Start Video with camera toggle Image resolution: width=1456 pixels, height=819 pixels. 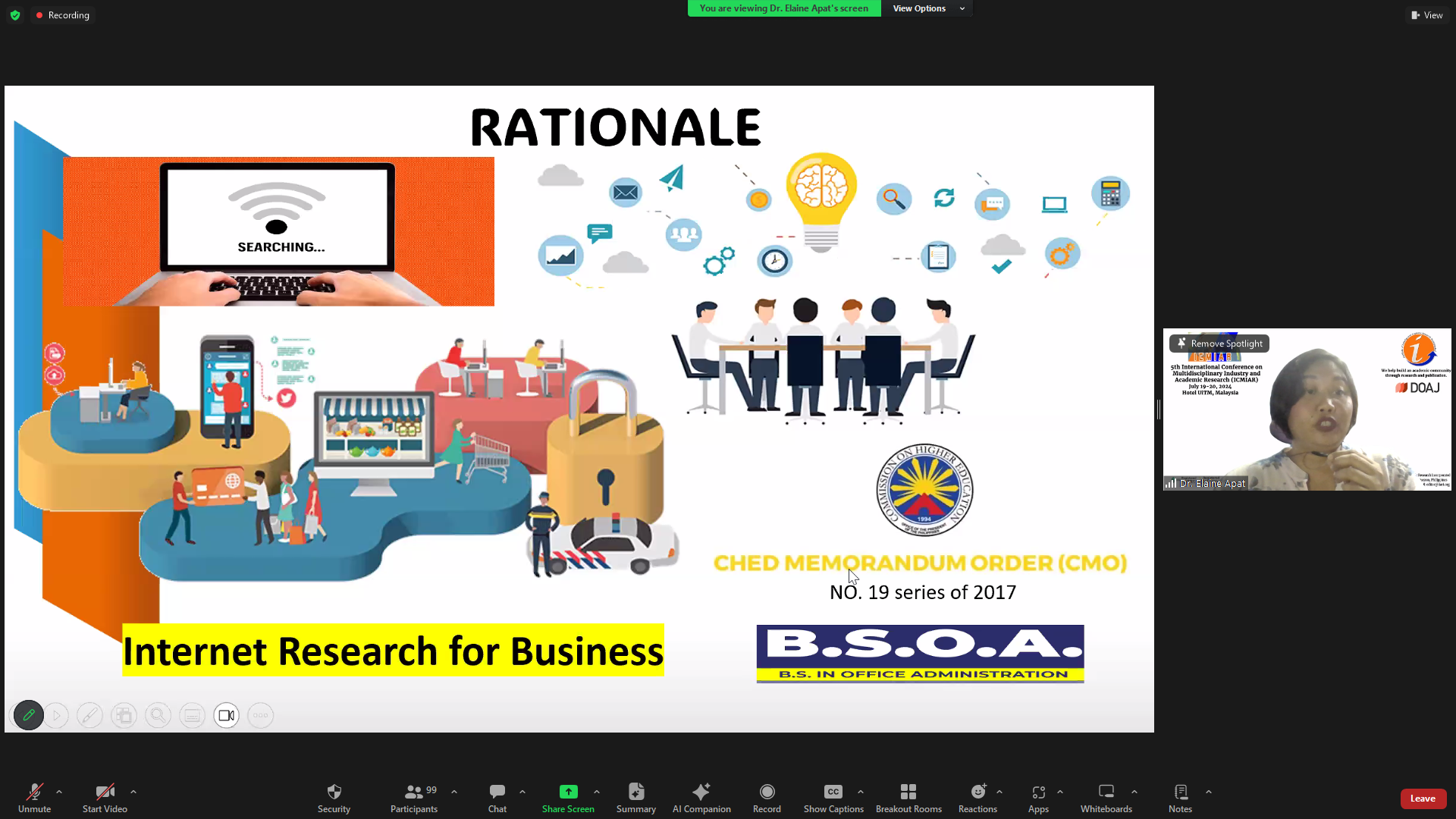tap(105, 792)
